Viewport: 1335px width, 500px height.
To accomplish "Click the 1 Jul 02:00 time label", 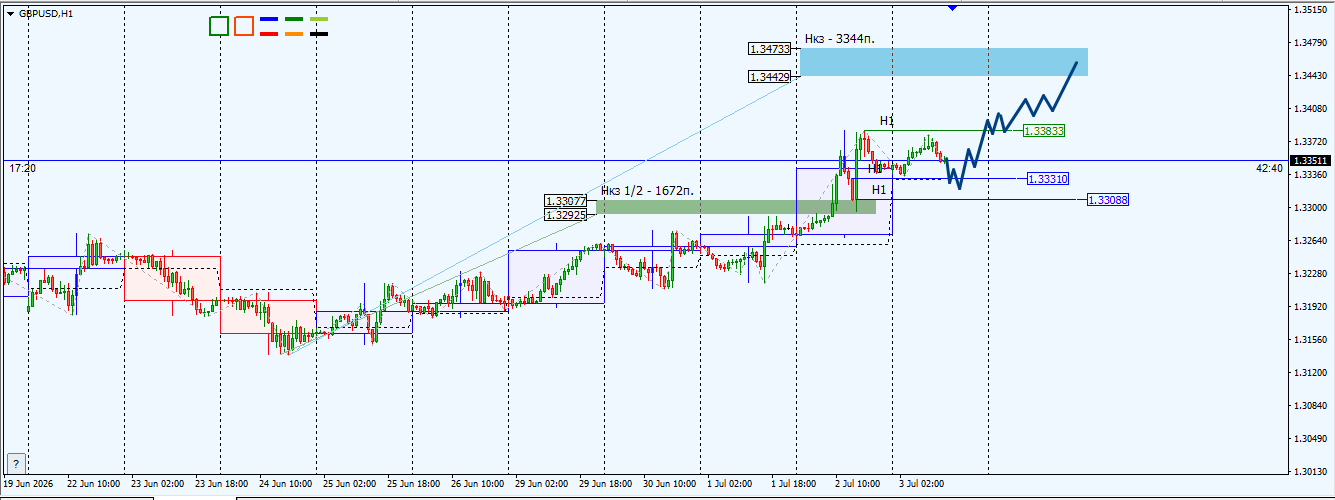I will click(x=730, y=483).
